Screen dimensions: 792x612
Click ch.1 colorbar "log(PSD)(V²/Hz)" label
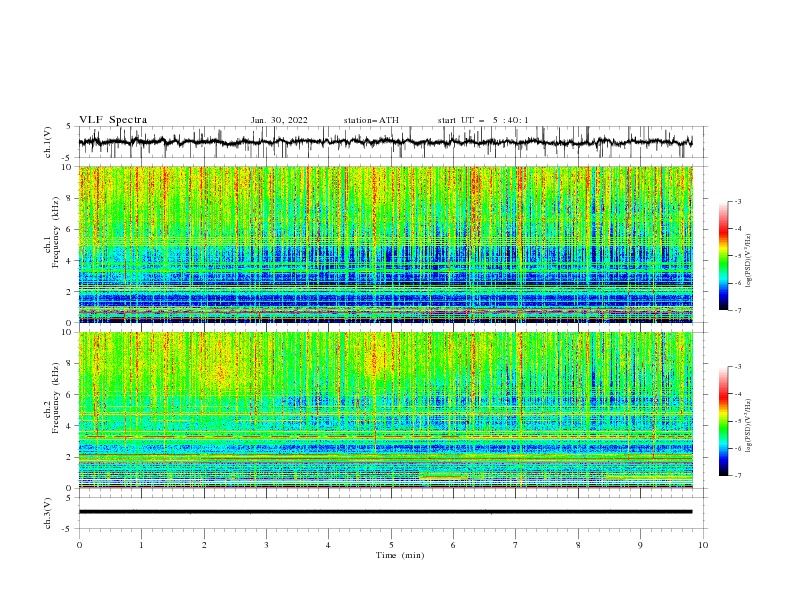point(748,260)
